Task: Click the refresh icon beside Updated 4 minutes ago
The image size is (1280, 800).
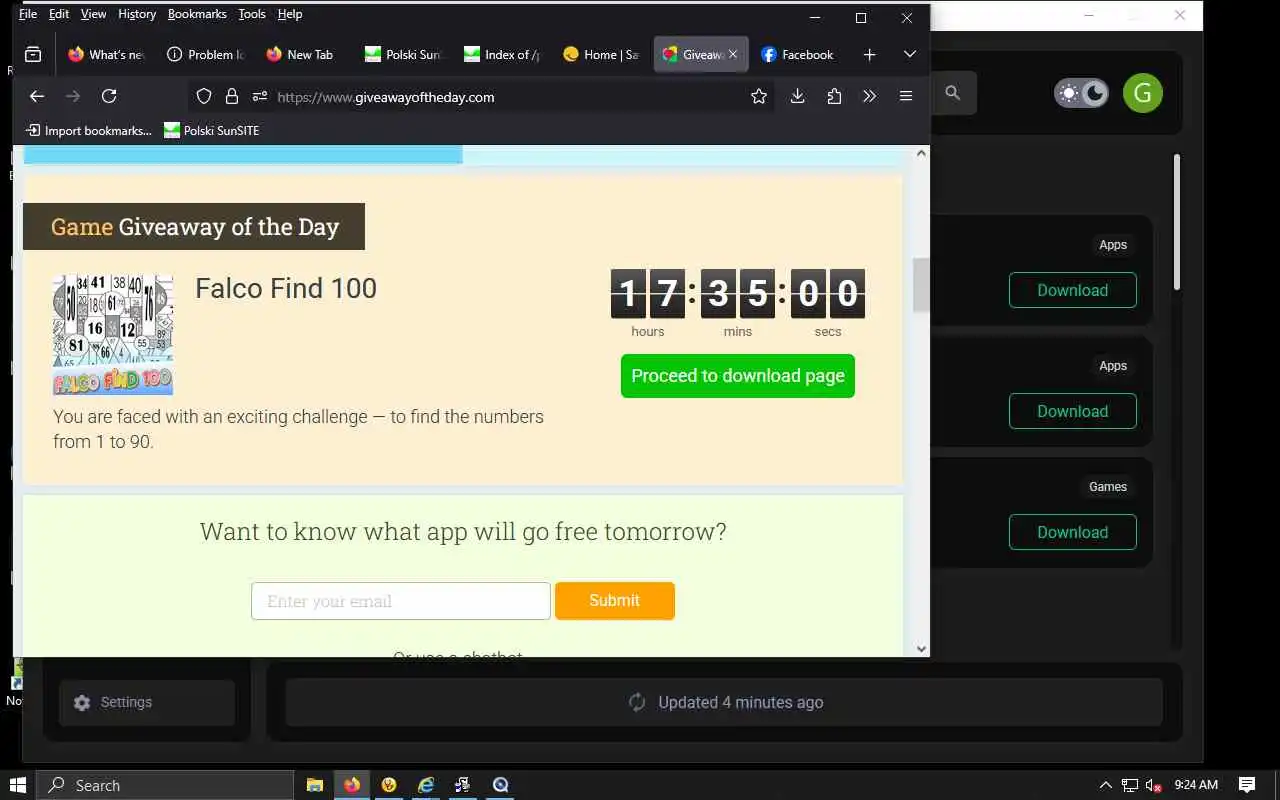Action: pyautogui.click(x=637, y=702)
